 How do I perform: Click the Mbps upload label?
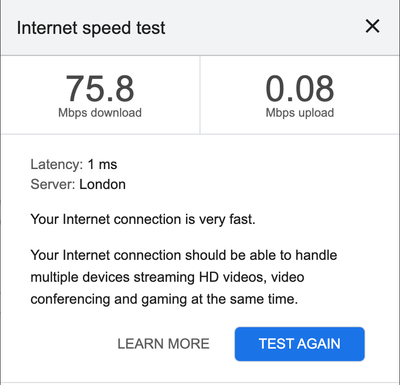(300, 113)
